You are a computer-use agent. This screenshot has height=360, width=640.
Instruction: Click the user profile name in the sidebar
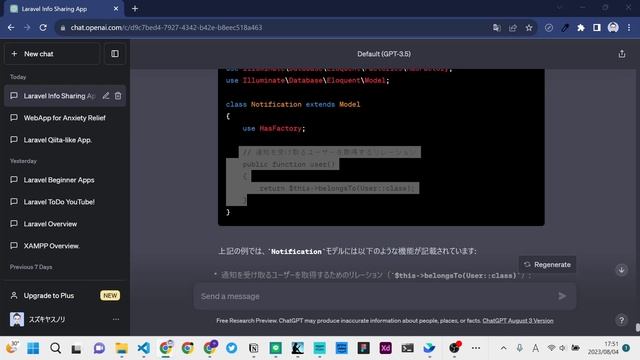coord(47,320)
